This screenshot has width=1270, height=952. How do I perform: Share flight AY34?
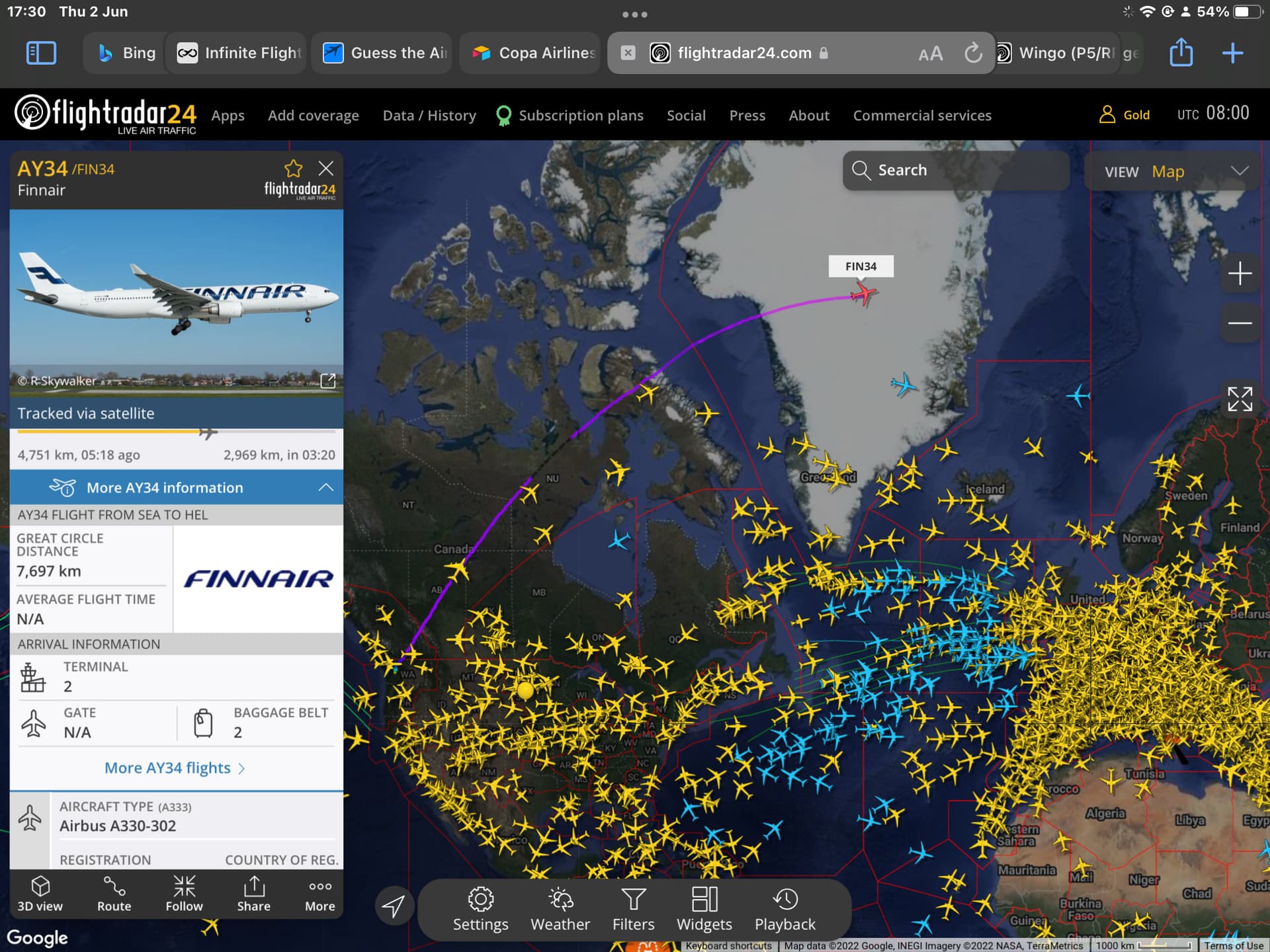253,894
